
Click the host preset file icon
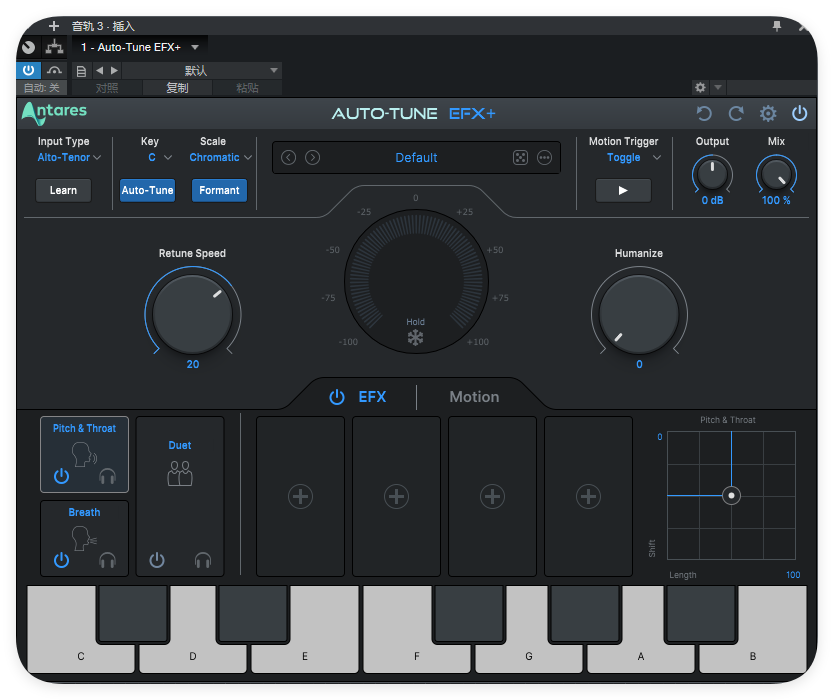(81, 71)
